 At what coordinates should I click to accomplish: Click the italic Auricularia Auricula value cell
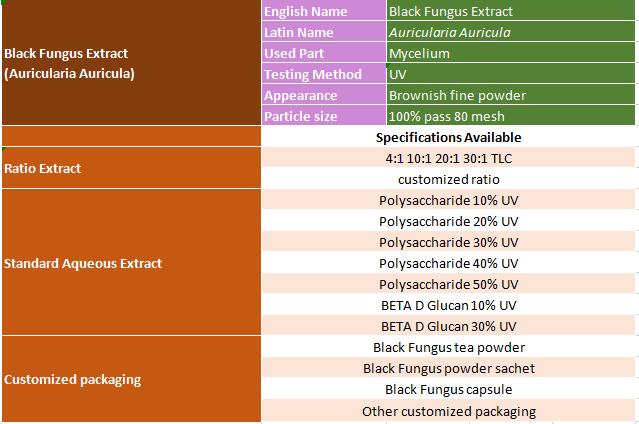pos(511,32)
